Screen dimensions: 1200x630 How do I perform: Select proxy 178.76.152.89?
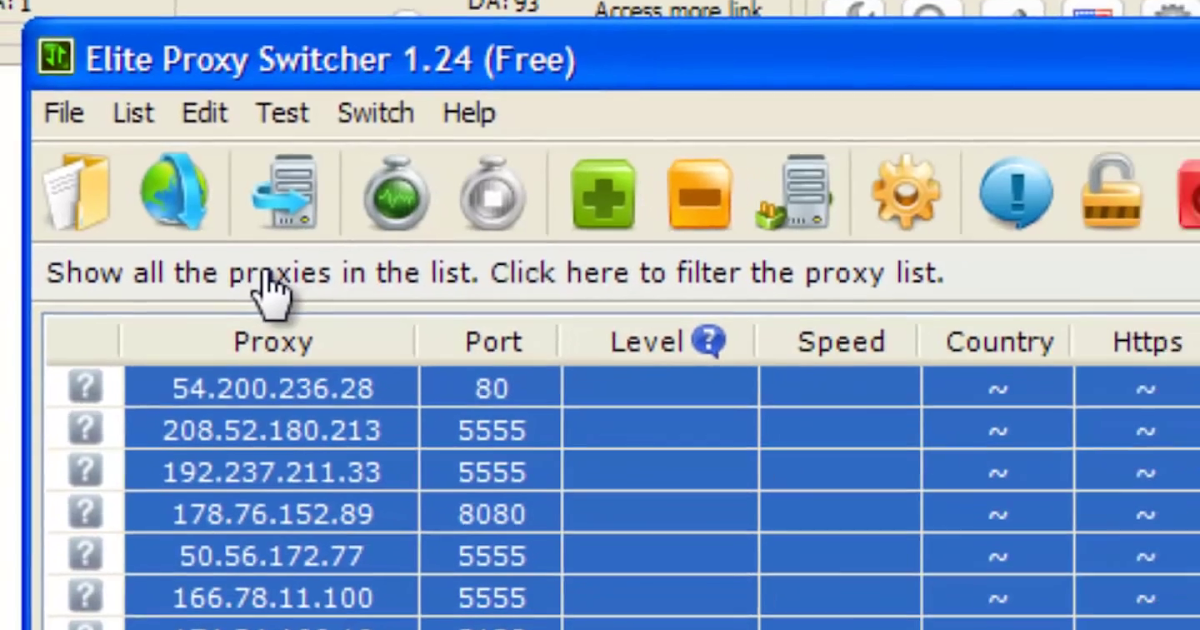click(272, 514)
